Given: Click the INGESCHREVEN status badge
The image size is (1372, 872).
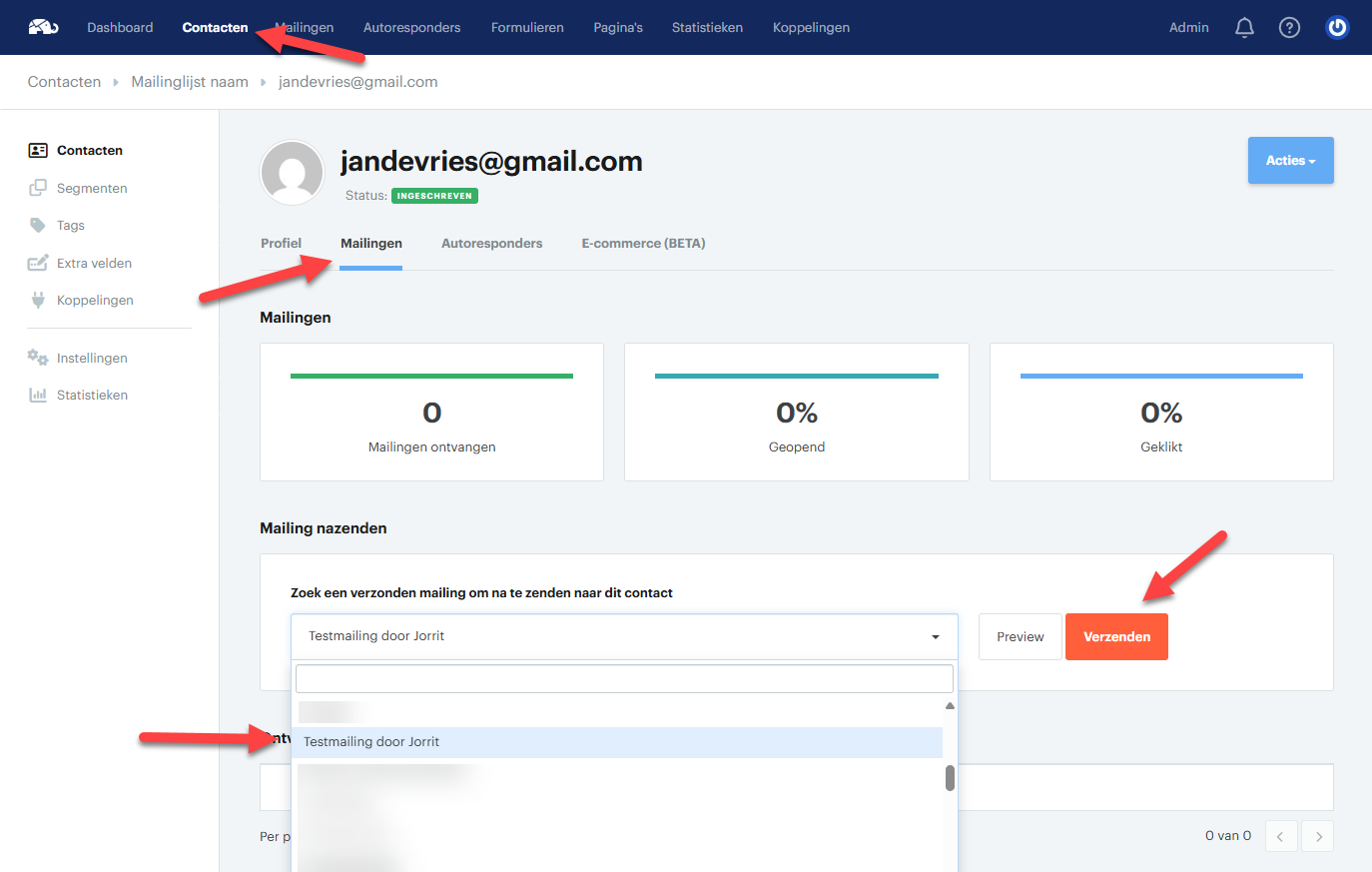Looking at the screenshot, I should coord(434,196).
